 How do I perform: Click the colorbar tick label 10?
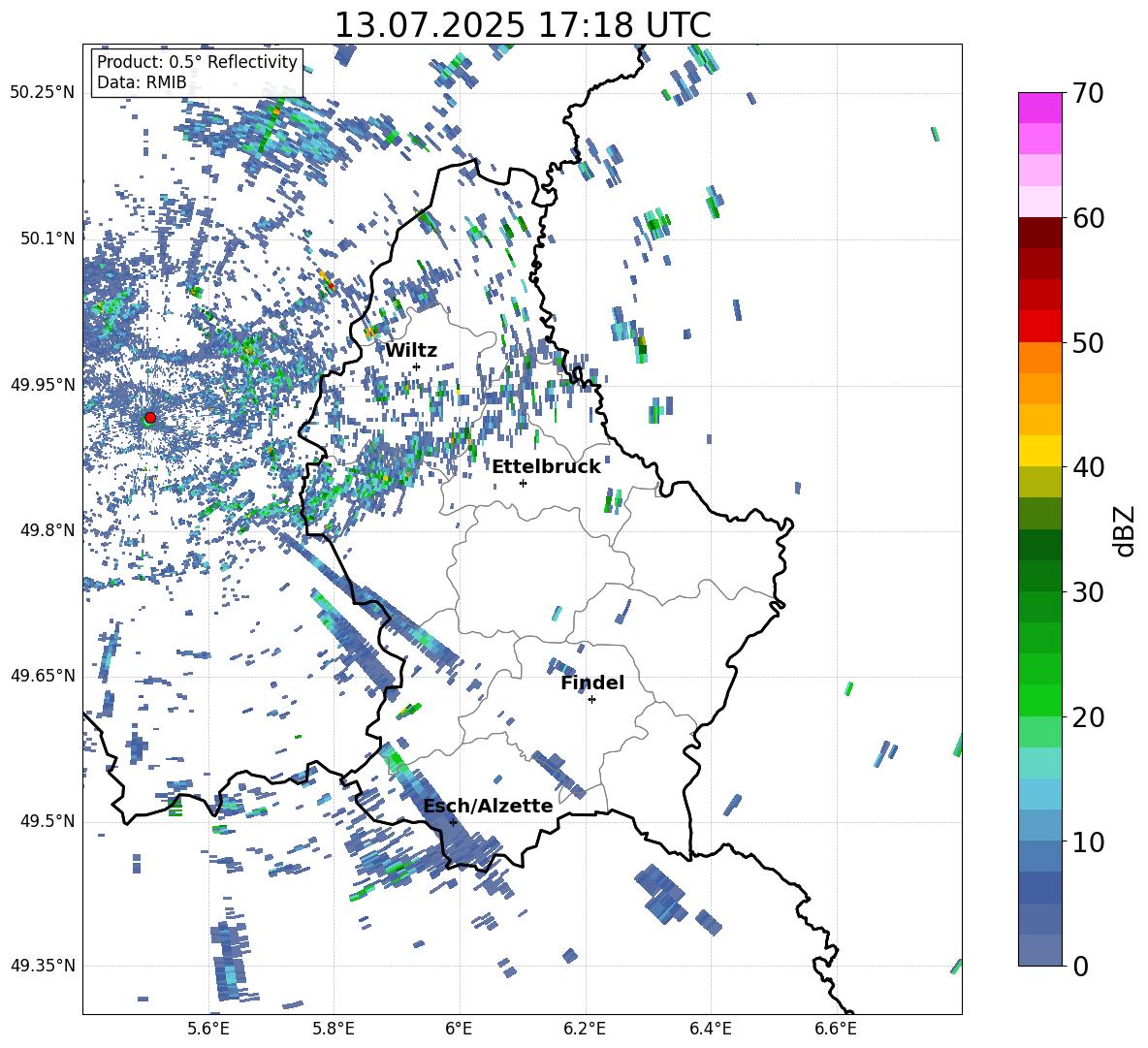[1088, 842]
